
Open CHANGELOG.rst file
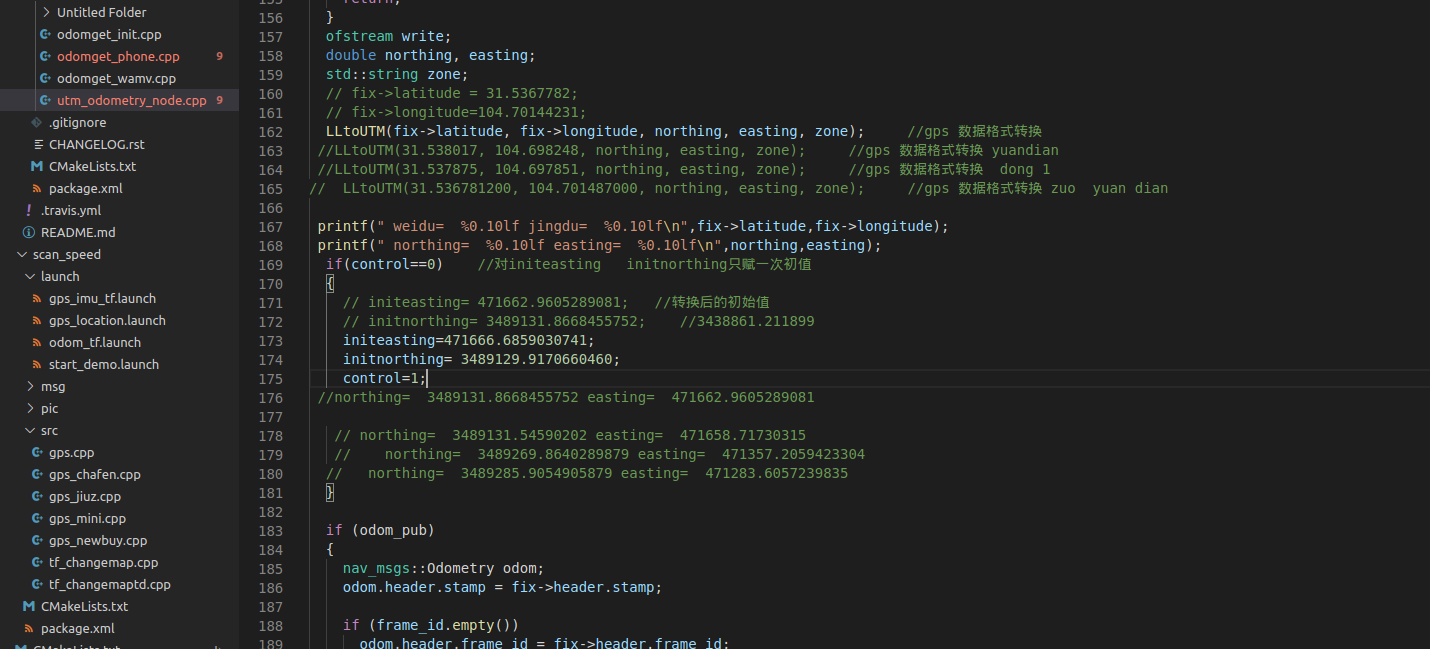point(96,144)
